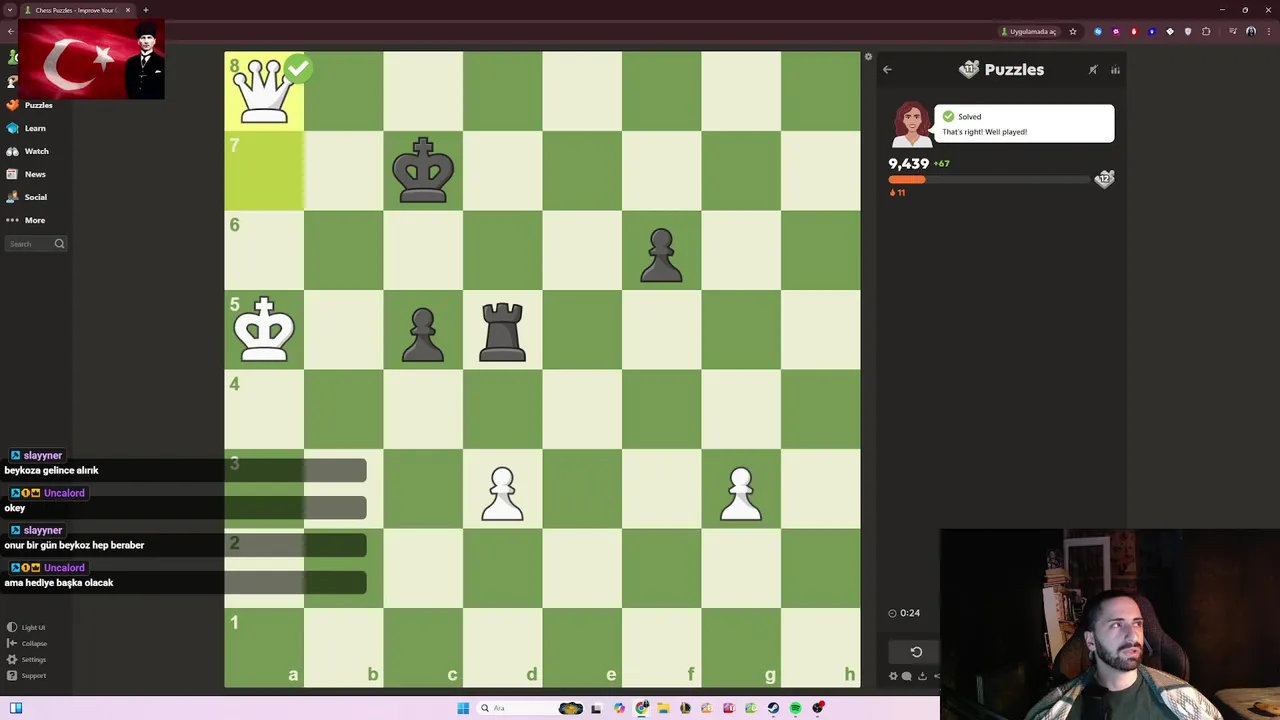1280x720 pixels.
Task: Open Puzzles in the left sidebar
Action: click(29, 105)
